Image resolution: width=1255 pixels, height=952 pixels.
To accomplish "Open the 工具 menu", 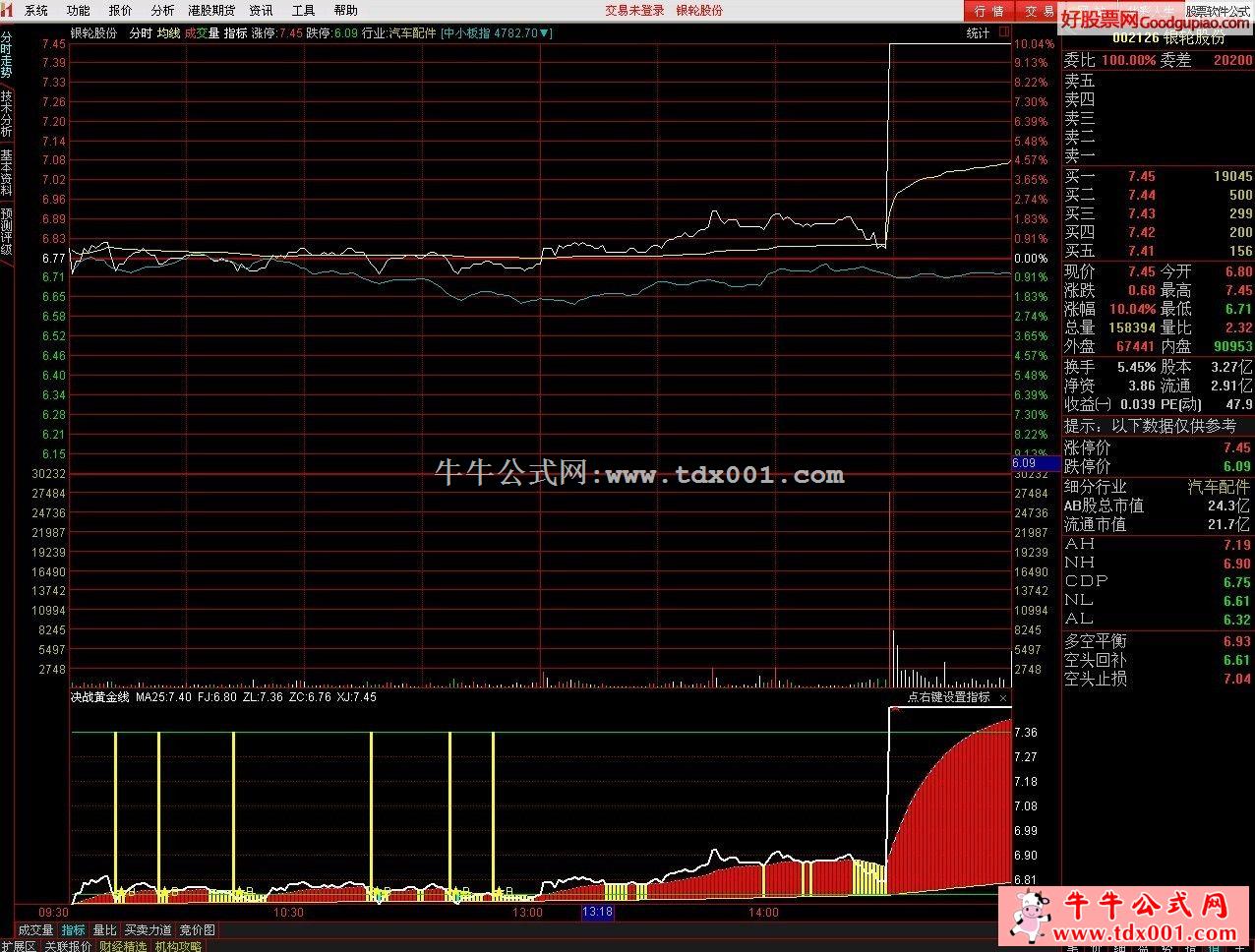I will click(303, 11).
